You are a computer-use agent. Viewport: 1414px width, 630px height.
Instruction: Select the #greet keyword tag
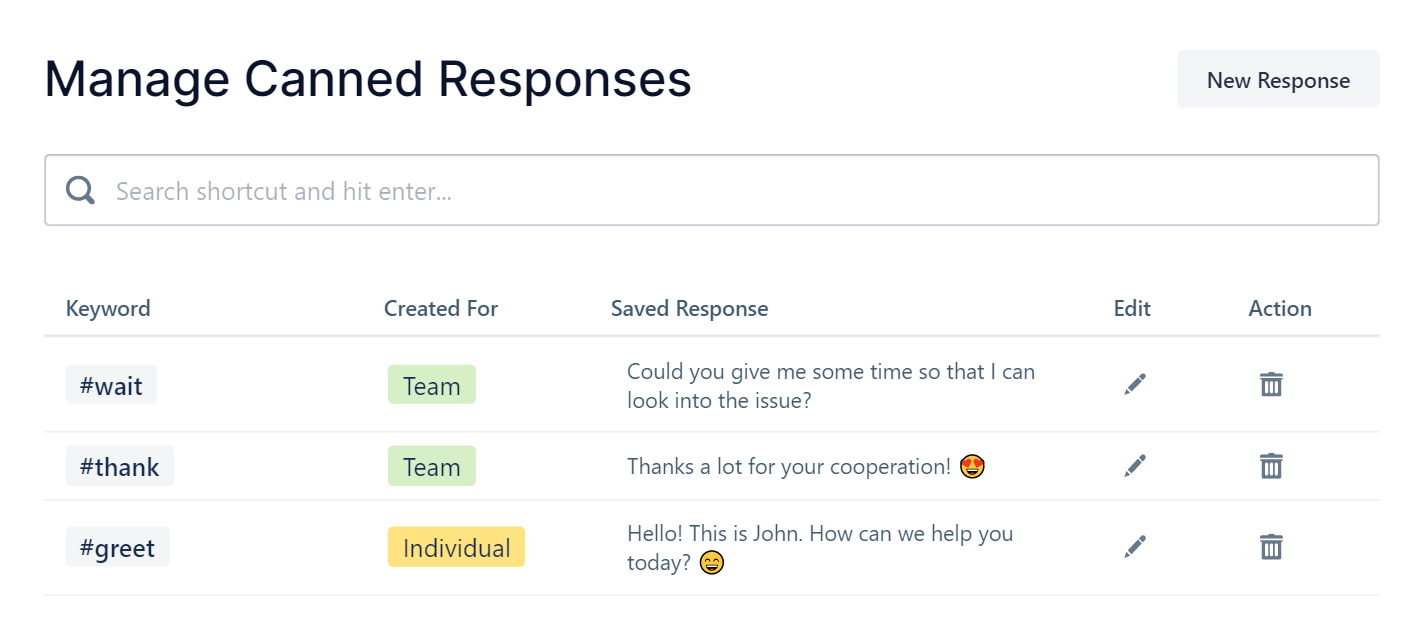coord(118,548)
